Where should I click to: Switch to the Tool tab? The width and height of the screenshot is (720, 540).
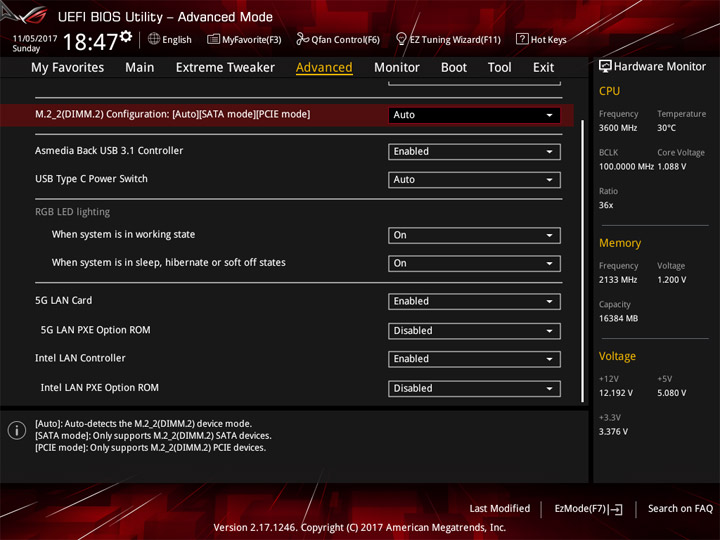500,68
